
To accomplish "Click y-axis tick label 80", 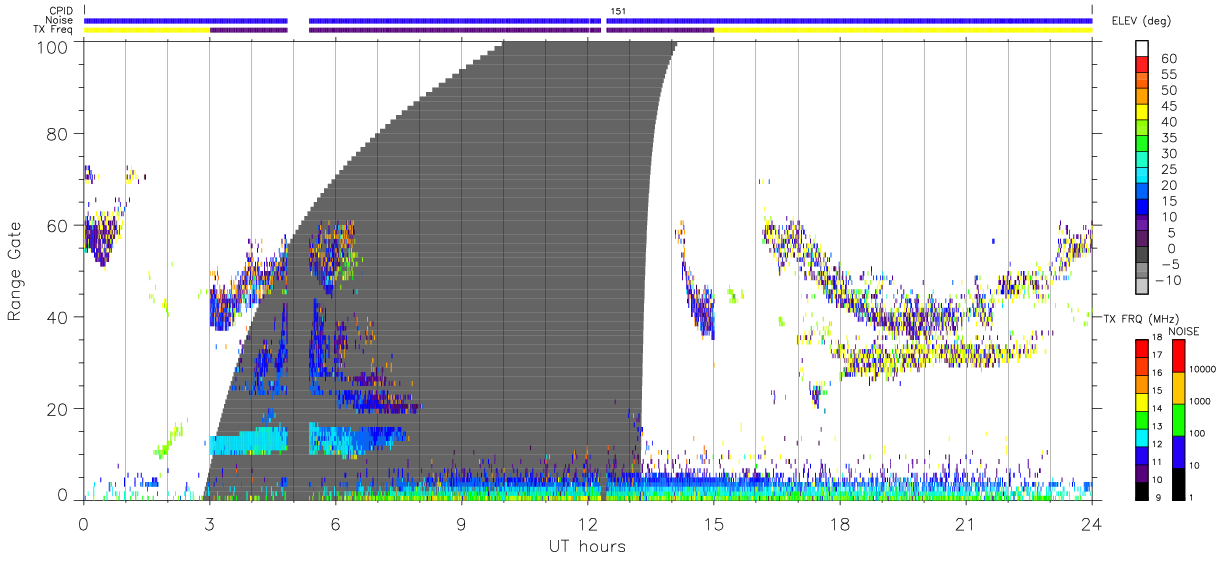I will (x=58, y=133).
